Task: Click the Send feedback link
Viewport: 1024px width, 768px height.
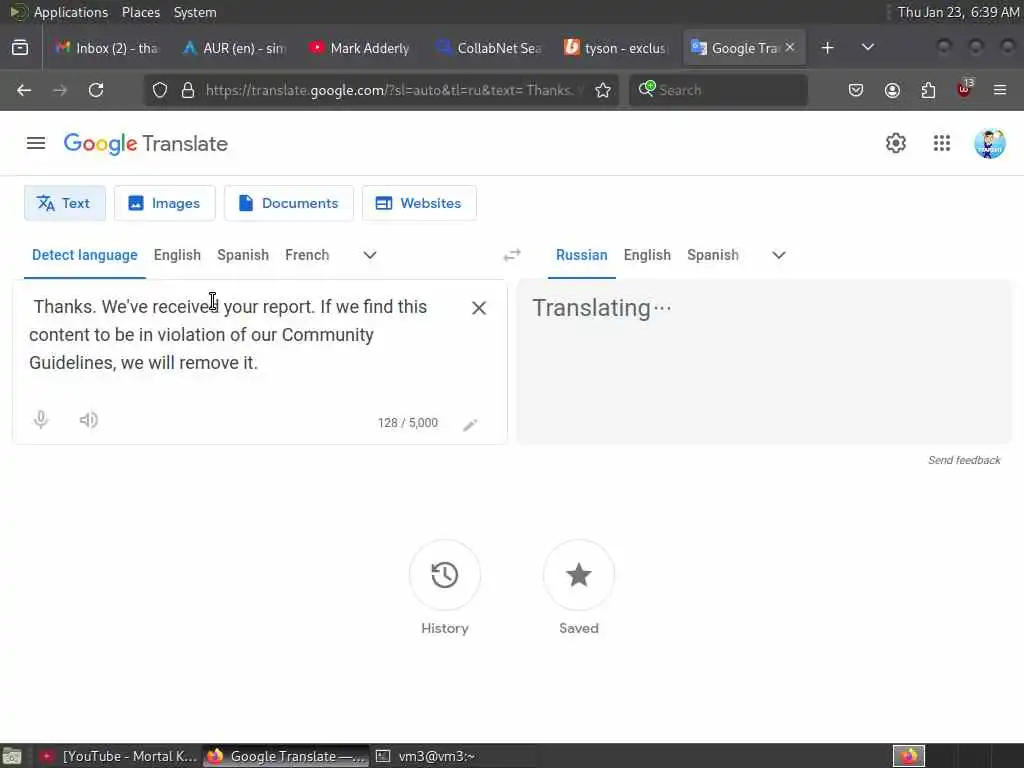Action: 964,460
